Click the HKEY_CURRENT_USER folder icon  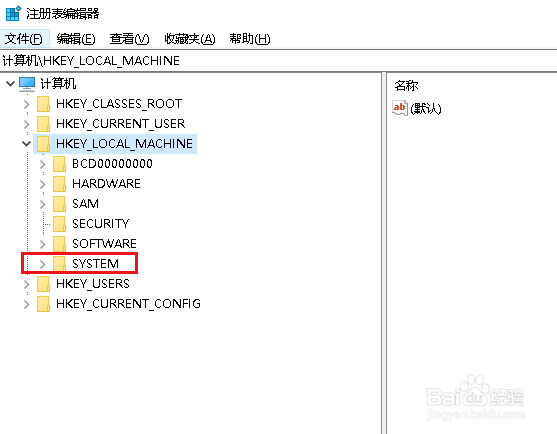tap(43, 124)
